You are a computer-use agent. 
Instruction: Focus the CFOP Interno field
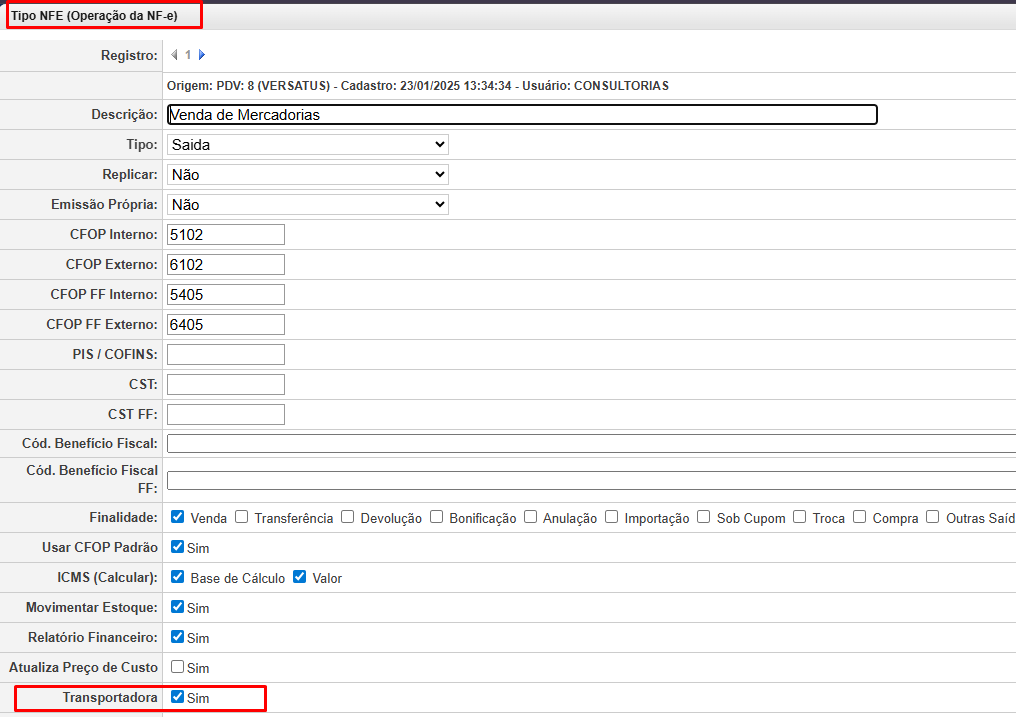tap(226, 235)
